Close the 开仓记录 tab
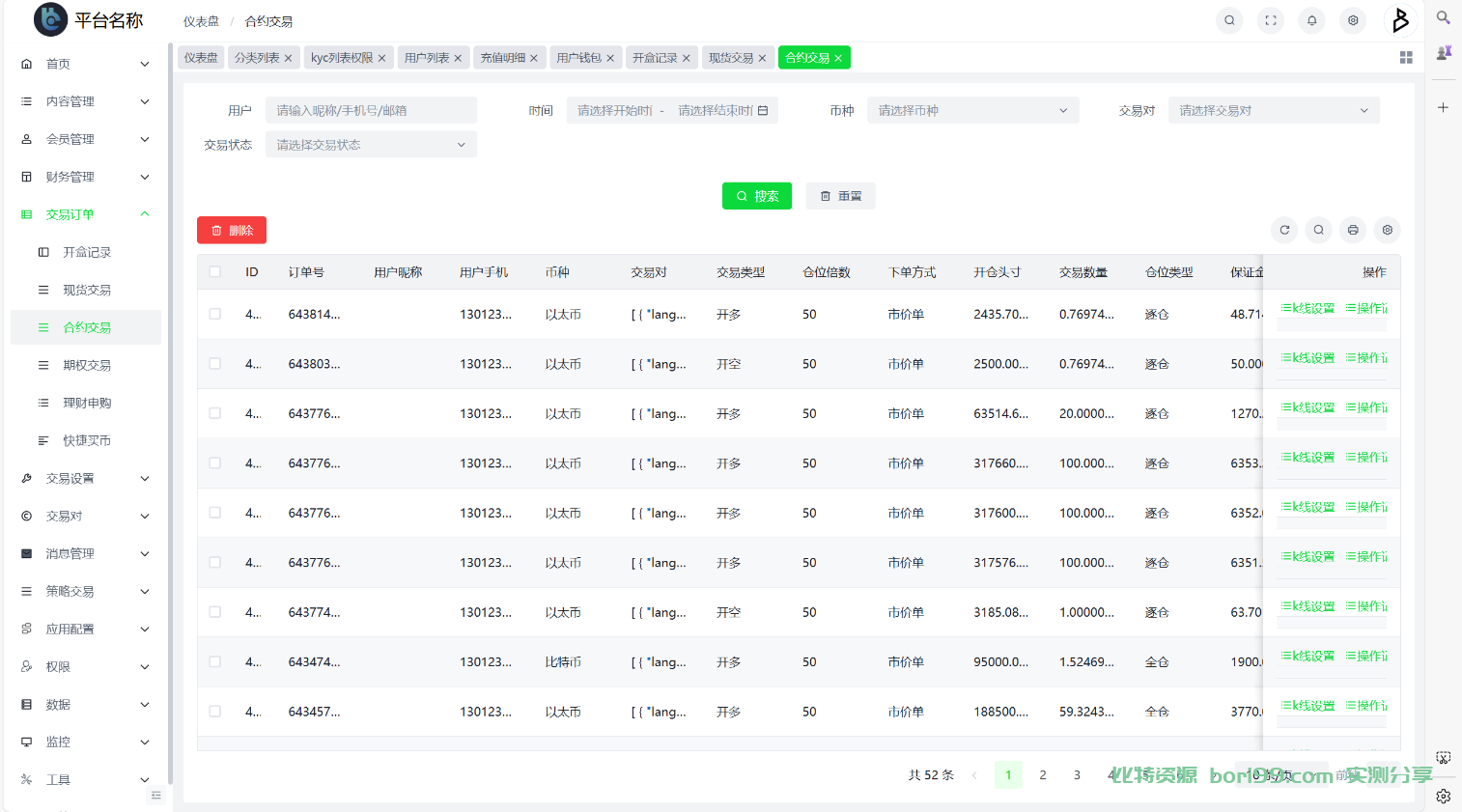 pyautogui.click(x=686, y=58)
